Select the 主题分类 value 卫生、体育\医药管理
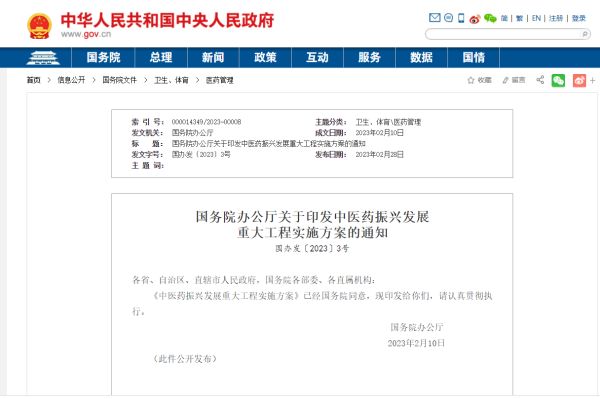The image size is (600, 399). tap(388, 122)
